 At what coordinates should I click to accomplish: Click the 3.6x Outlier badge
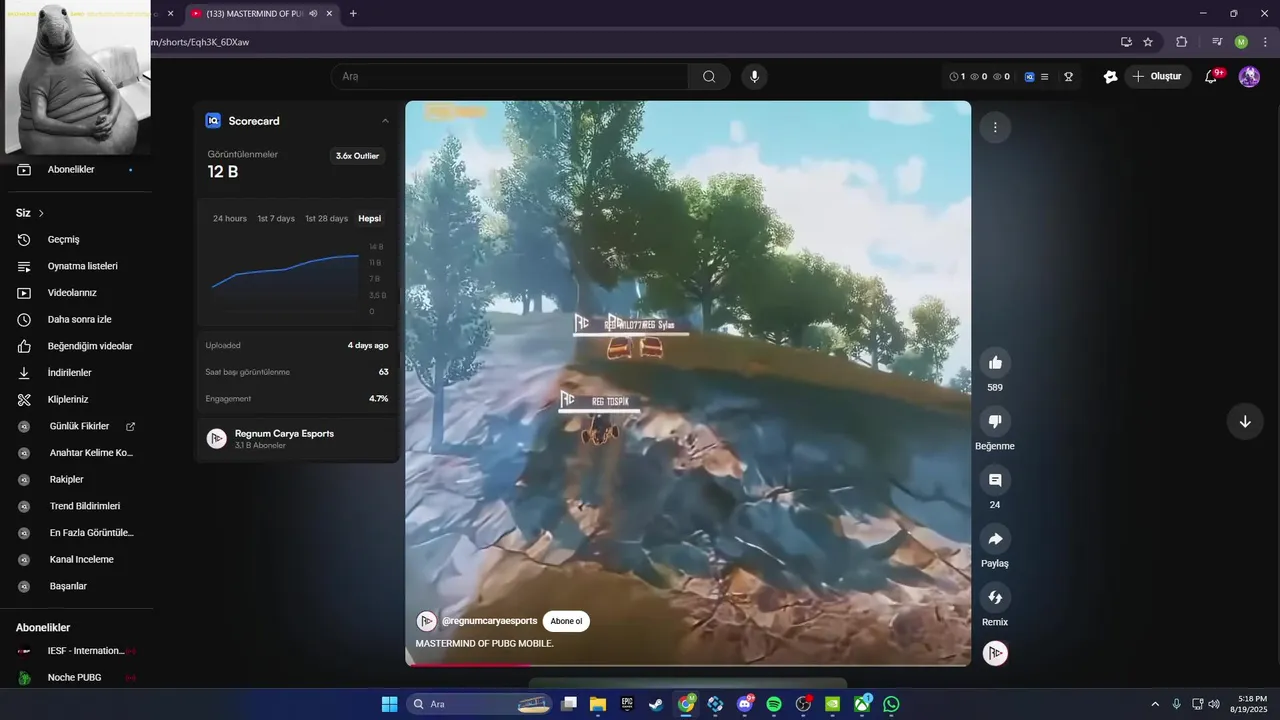[357, 156]
